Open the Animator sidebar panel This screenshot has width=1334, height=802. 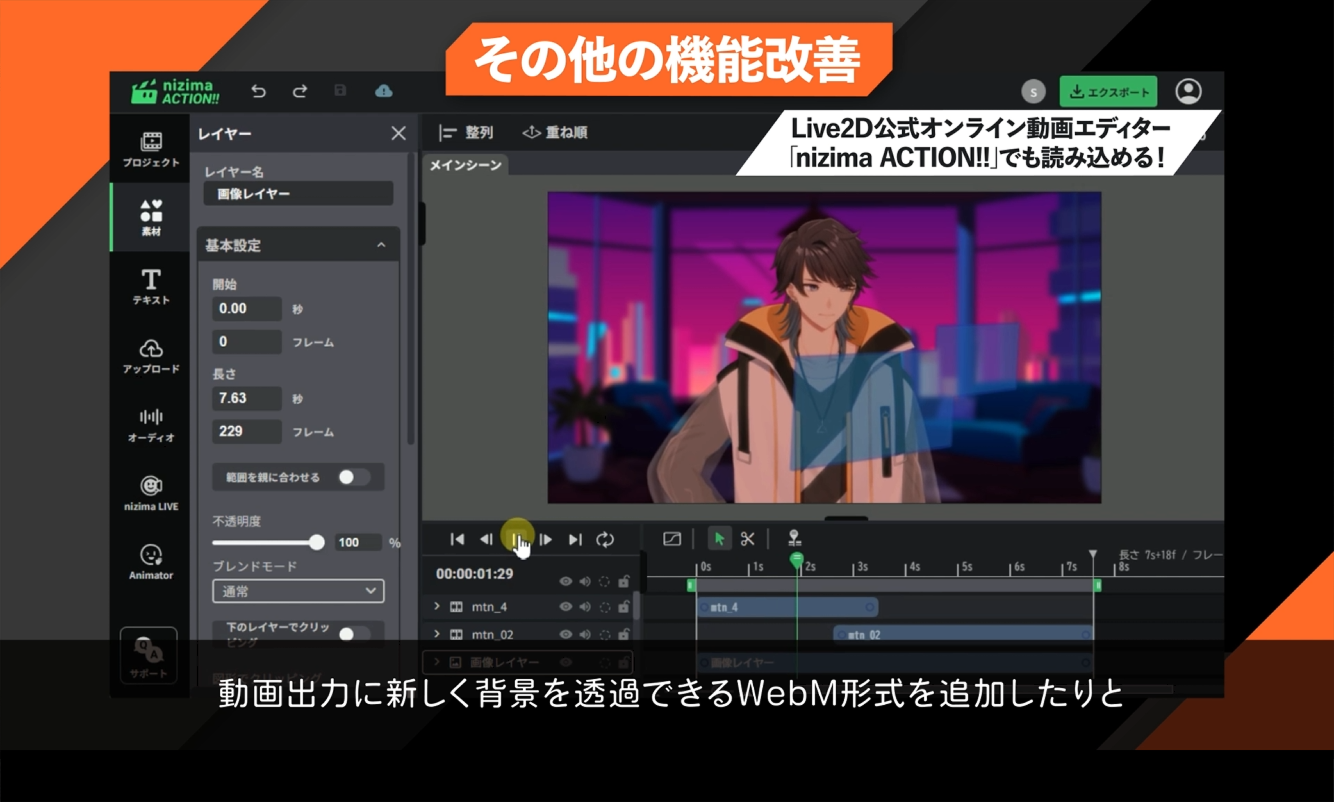tap(151, 562)
